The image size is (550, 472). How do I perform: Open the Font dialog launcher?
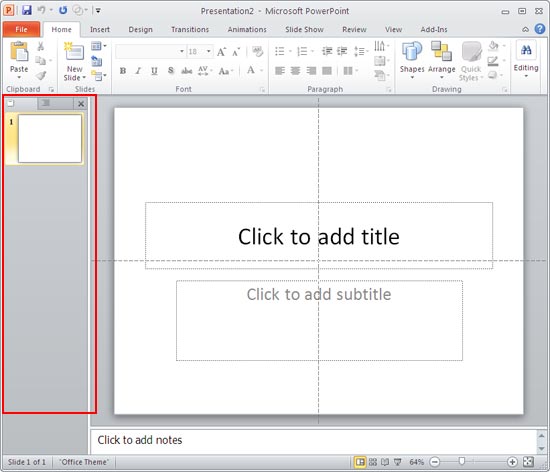[x=262, y=90]
